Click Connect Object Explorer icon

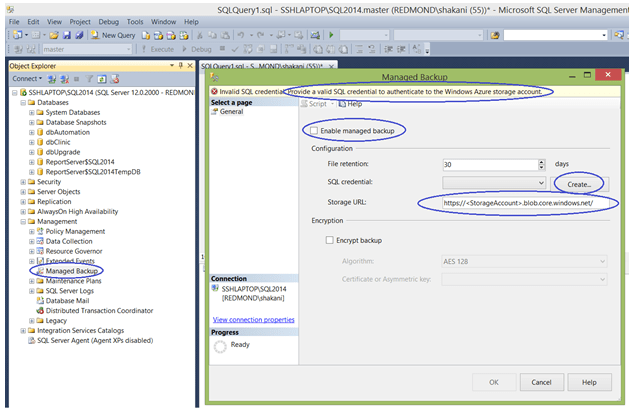[52, 79]
